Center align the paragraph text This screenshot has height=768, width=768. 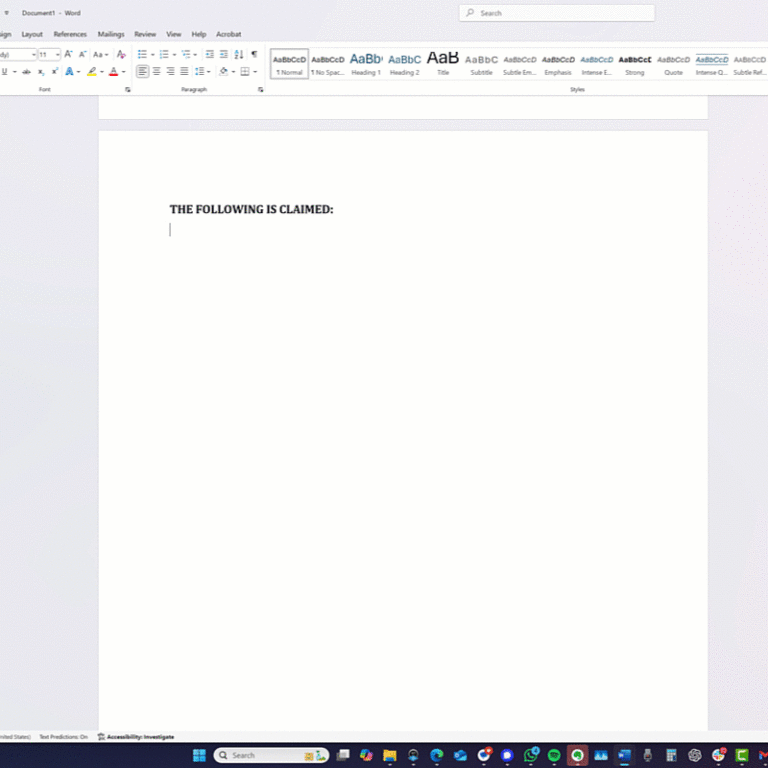click(156, 72)
